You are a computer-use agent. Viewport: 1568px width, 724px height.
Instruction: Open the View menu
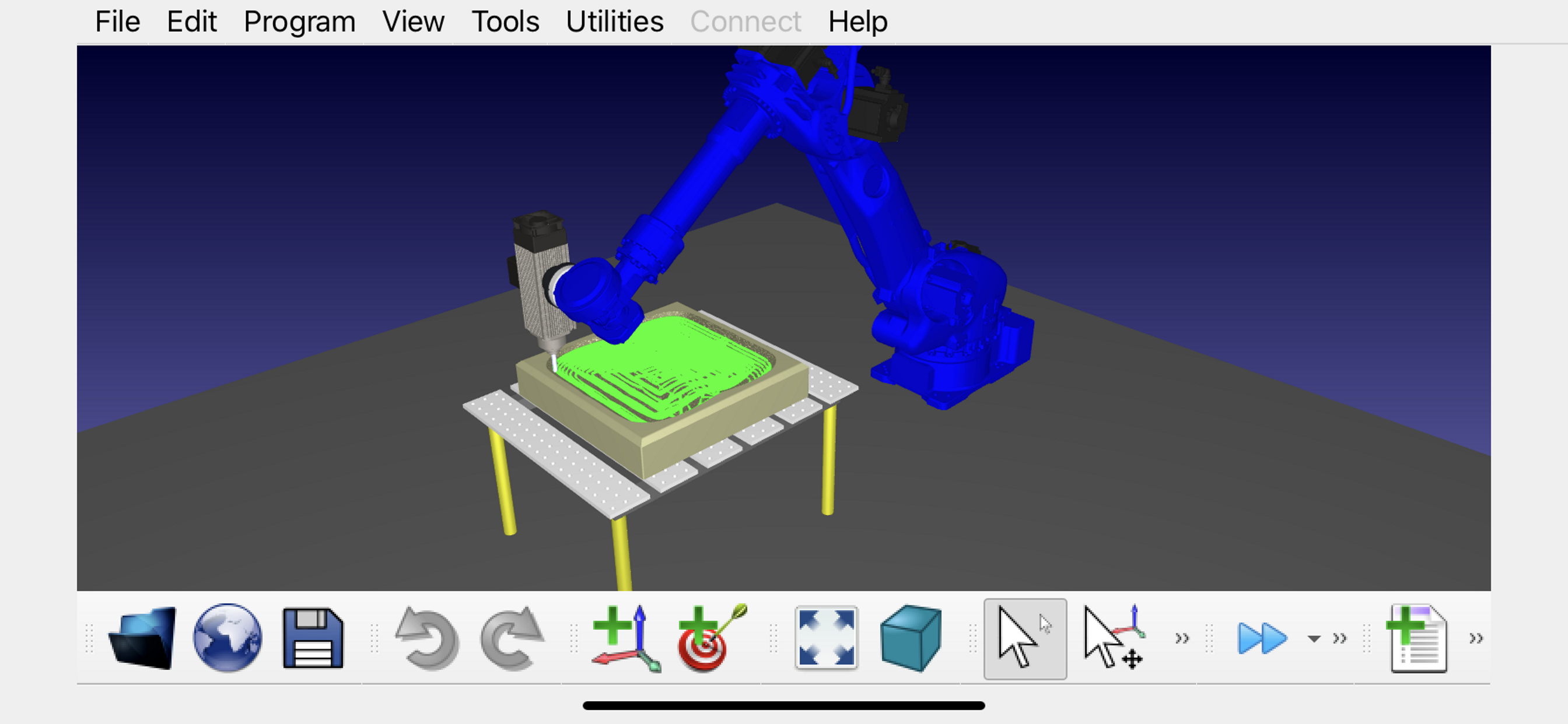(x=414, y=22)
